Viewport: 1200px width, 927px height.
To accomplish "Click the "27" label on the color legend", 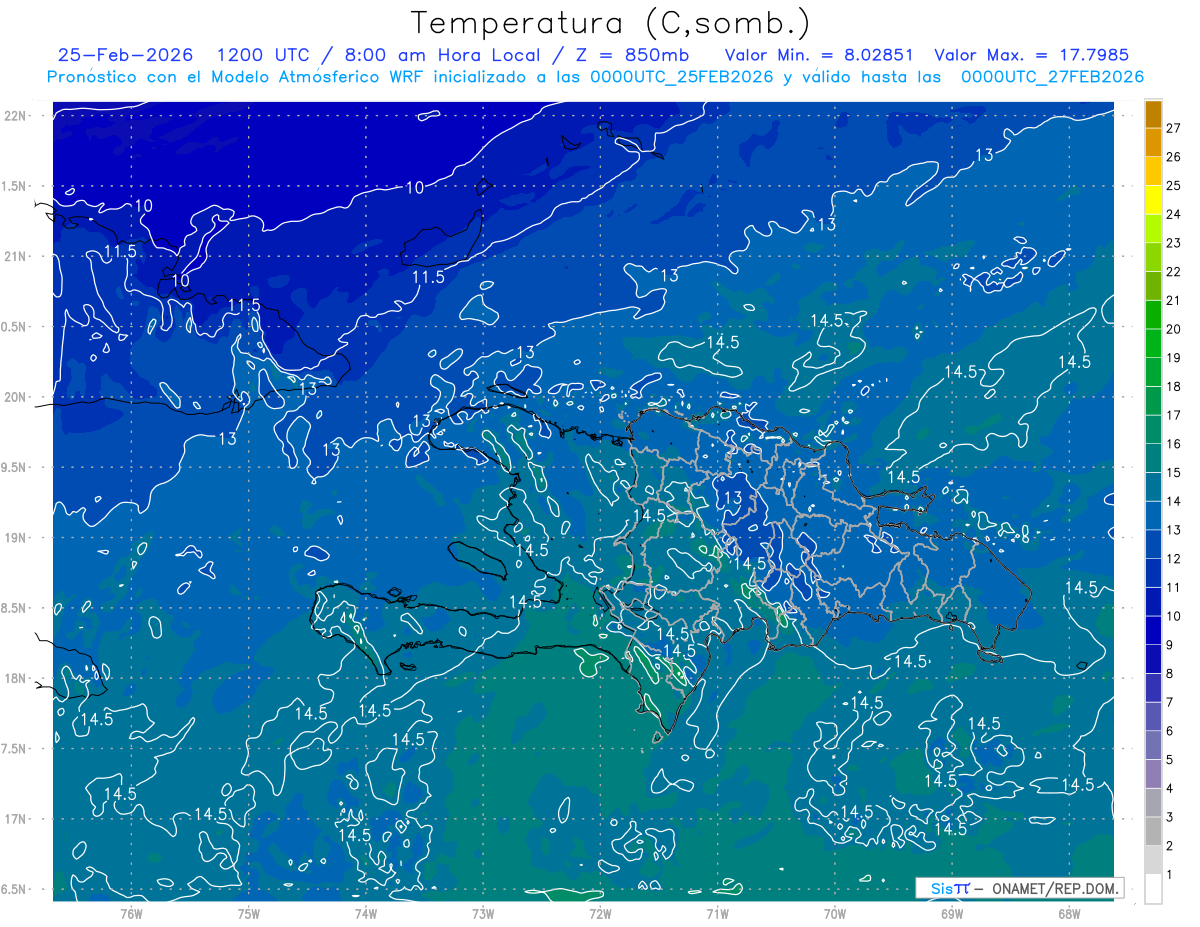I will (x=1173, y=128).
